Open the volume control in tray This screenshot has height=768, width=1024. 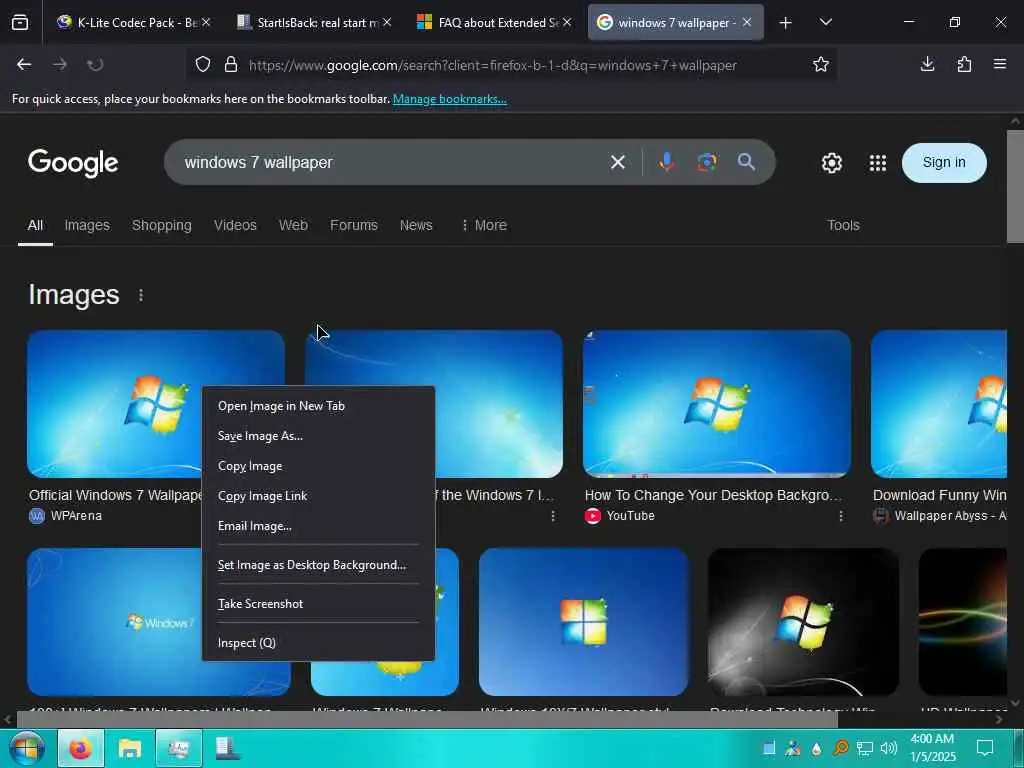[888, 748]
